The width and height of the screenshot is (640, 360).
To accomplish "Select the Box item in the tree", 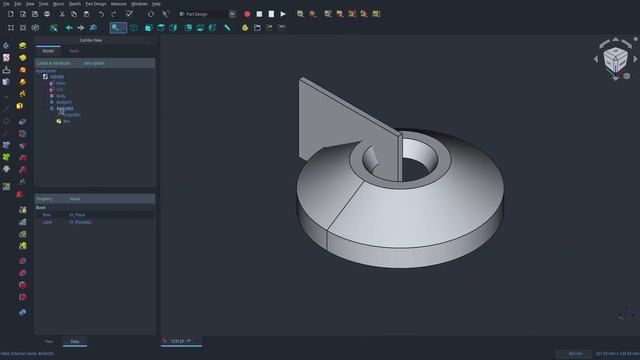I will tap(66, 122).
